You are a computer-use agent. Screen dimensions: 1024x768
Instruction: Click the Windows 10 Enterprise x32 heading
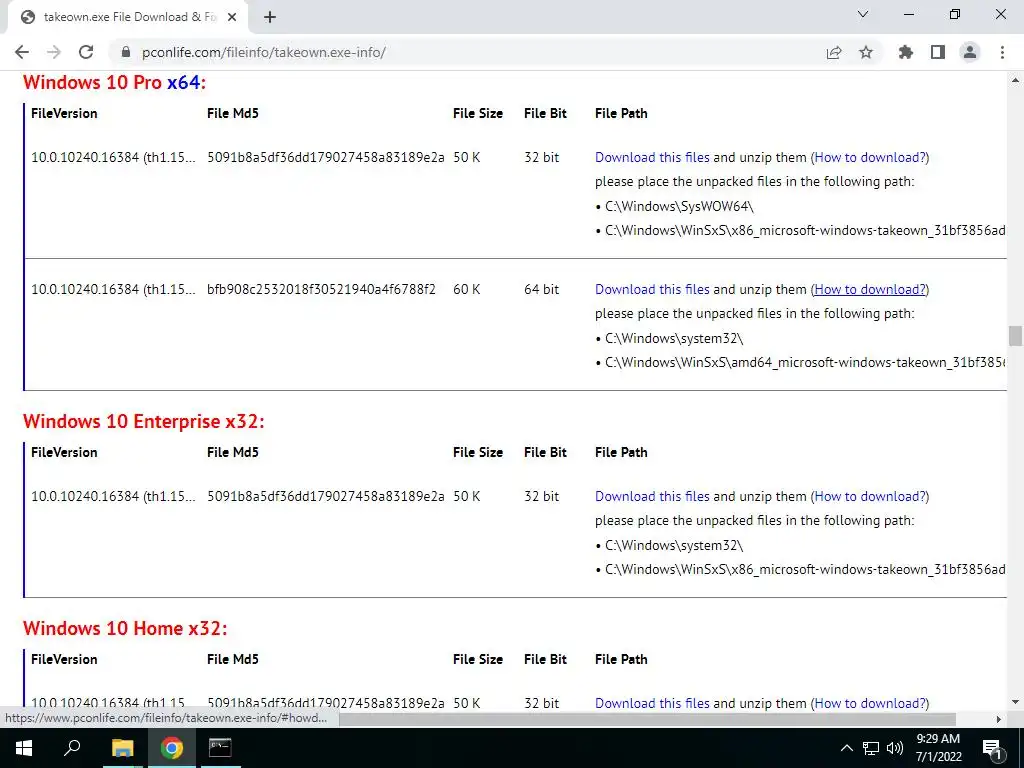(144, 421)
